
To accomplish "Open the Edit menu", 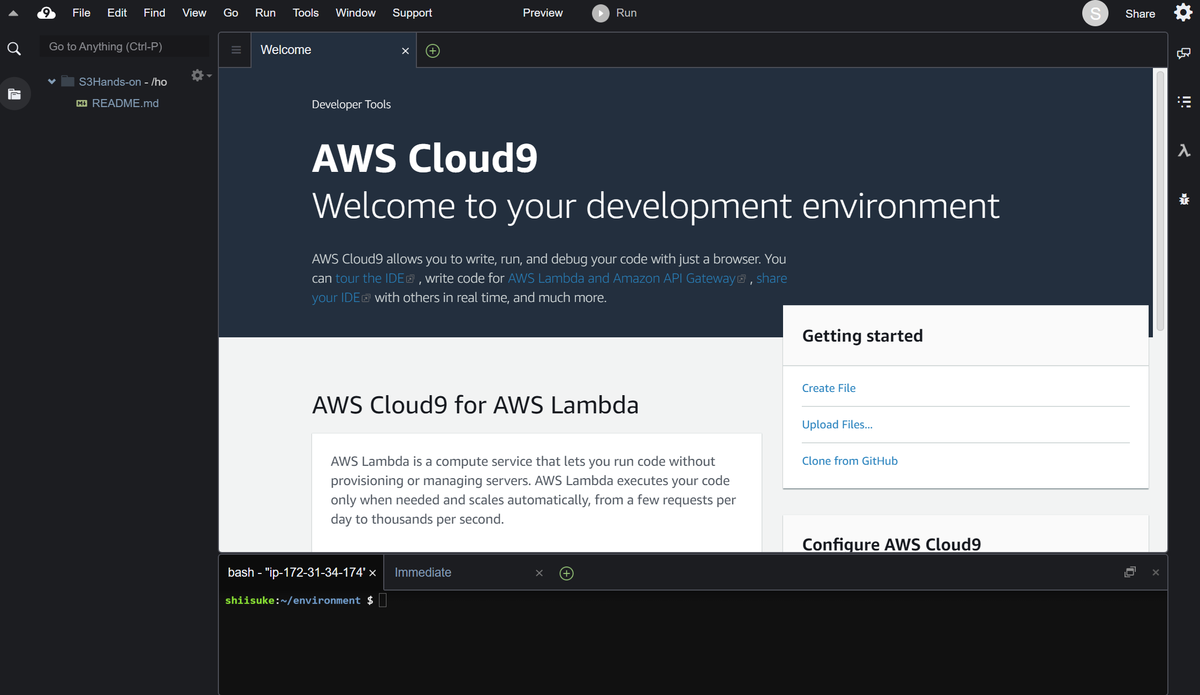I will [117, 13].
